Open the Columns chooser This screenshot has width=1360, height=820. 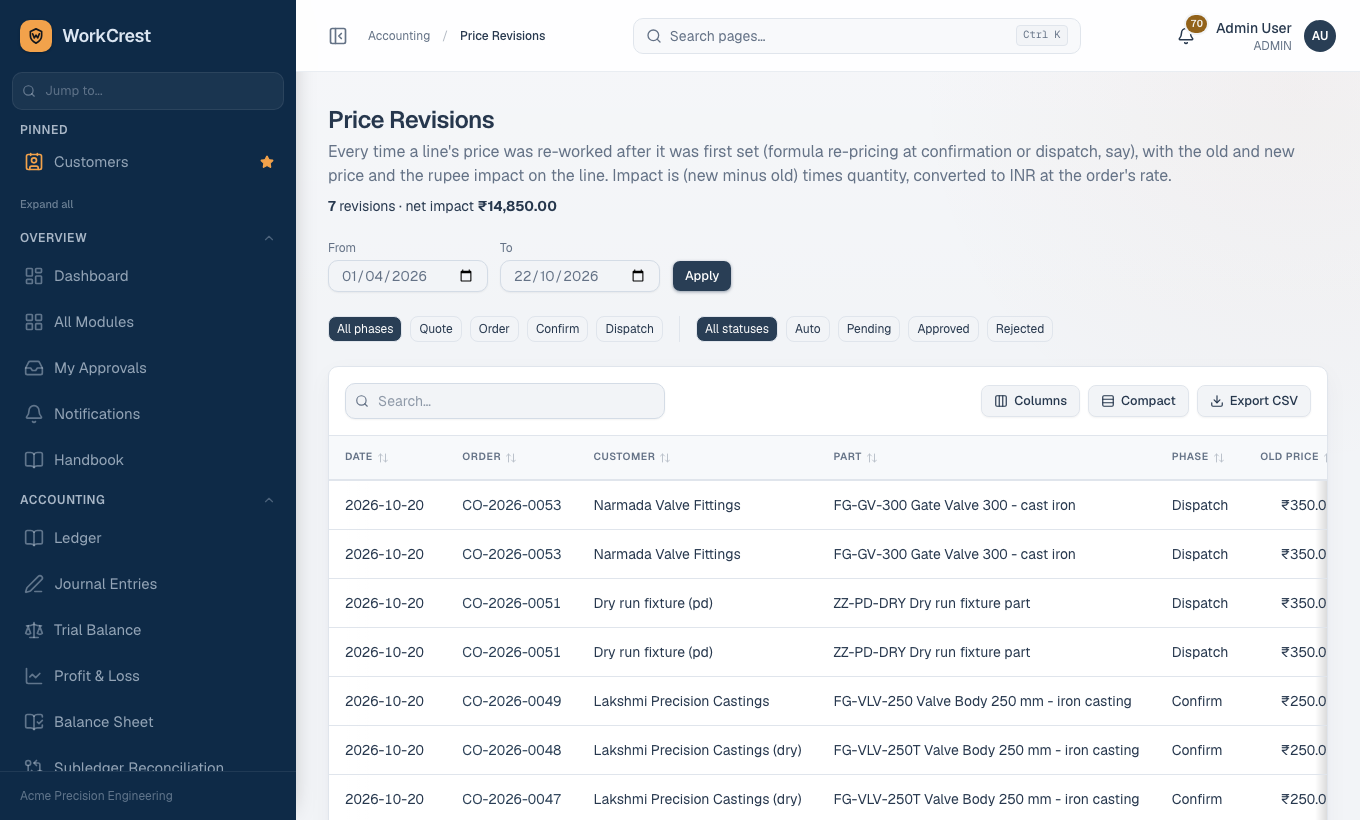click(x=1030, y=401)
